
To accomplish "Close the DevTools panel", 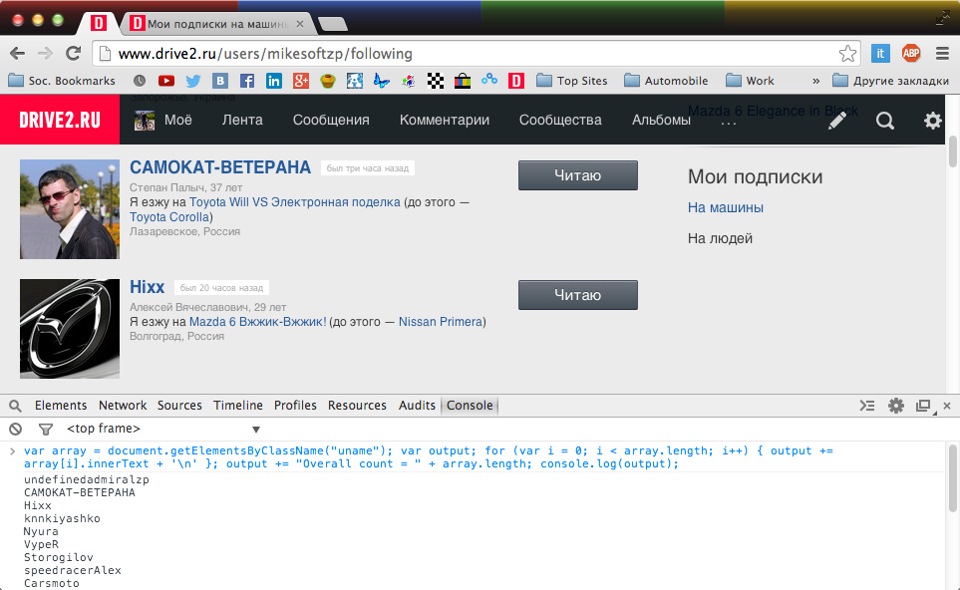I will (x=947, y=406).
